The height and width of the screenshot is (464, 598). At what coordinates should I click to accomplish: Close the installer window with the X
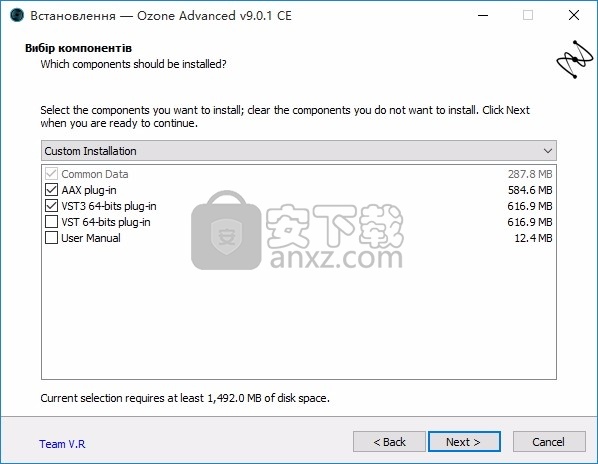tap(574, 16)
